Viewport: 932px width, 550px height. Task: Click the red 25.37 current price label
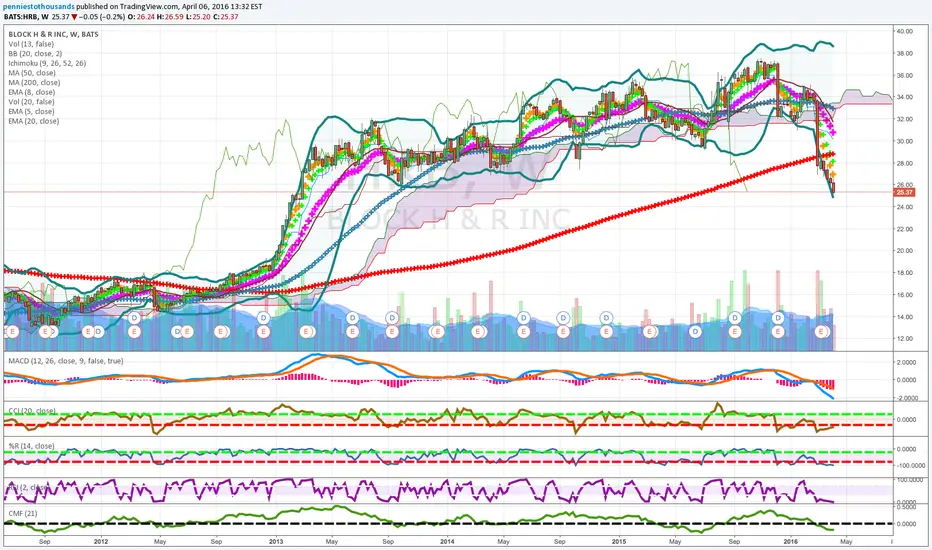pyautogui.click(x=904, y=193)
